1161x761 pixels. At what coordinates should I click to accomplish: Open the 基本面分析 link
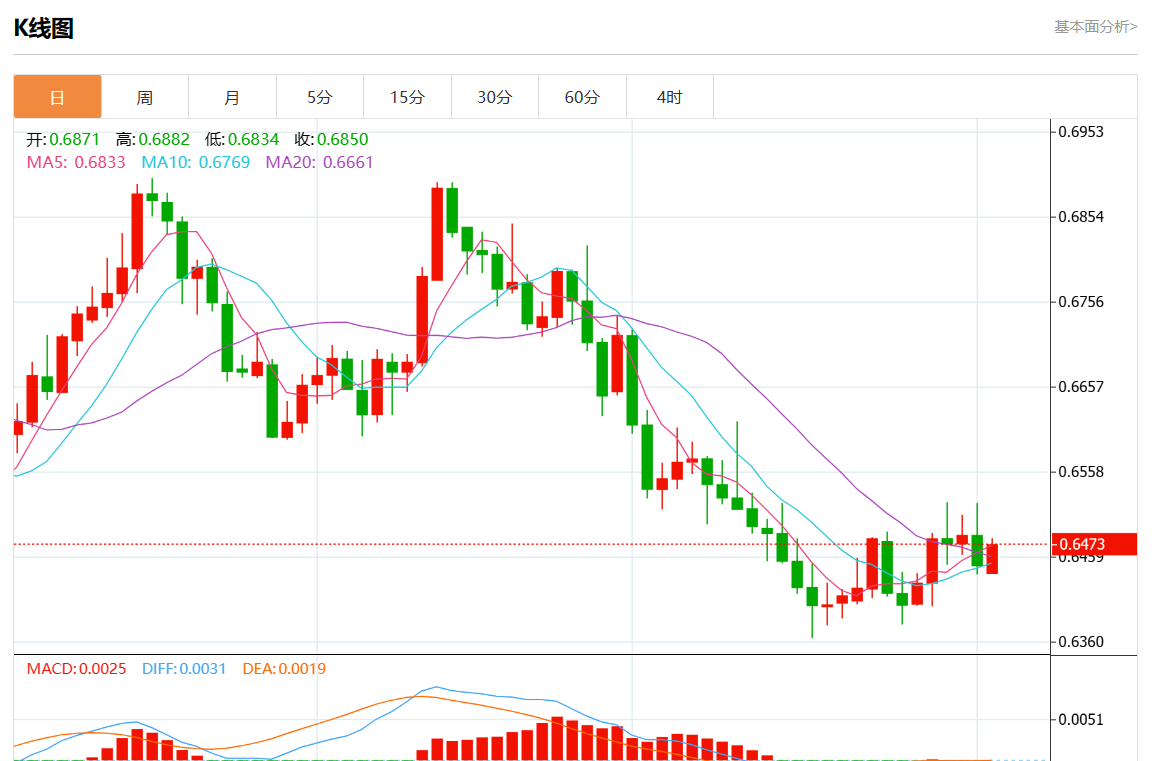coord(1095,27)
